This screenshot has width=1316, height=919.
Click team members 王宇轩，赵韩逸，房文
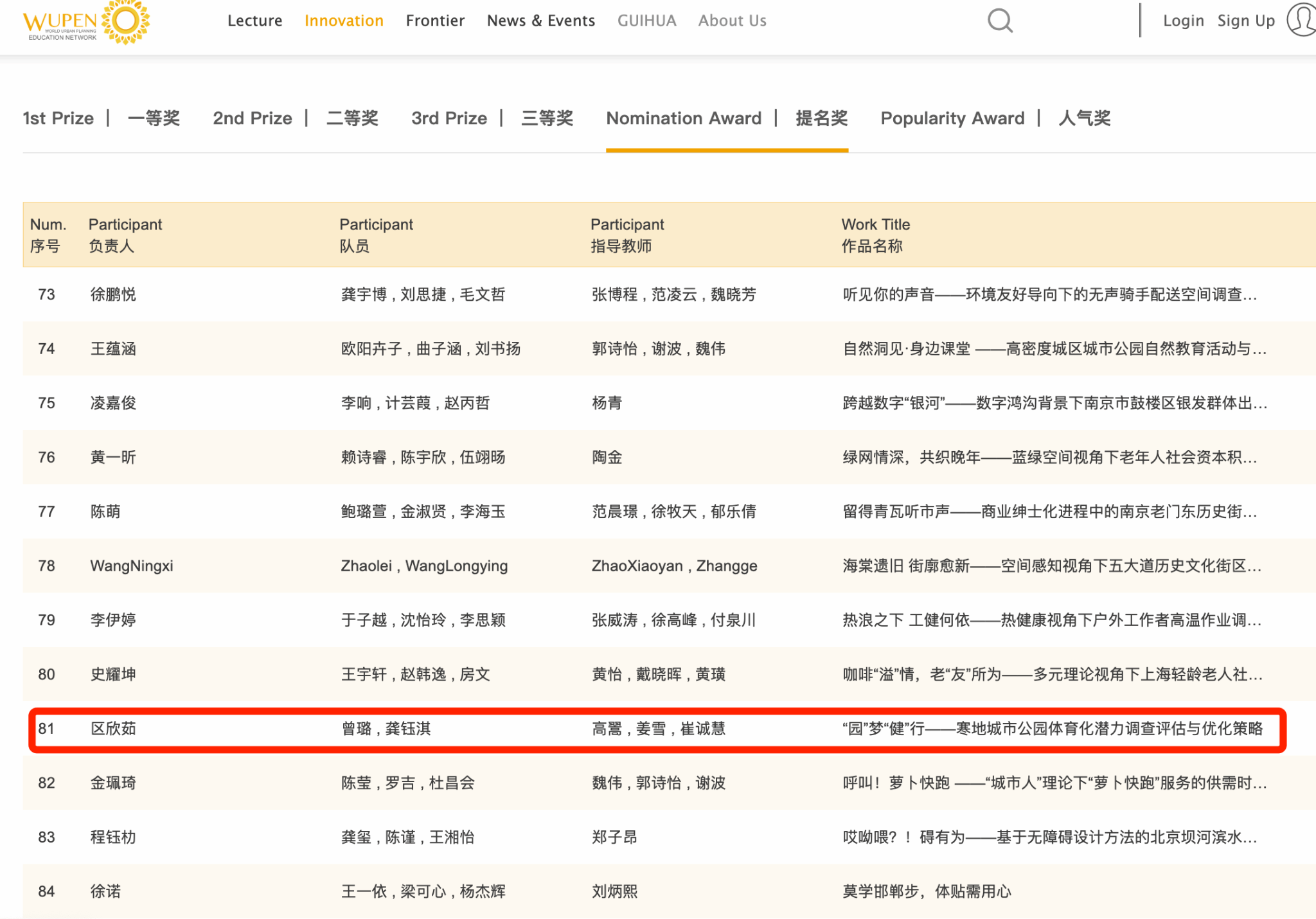tap(416, 675)
